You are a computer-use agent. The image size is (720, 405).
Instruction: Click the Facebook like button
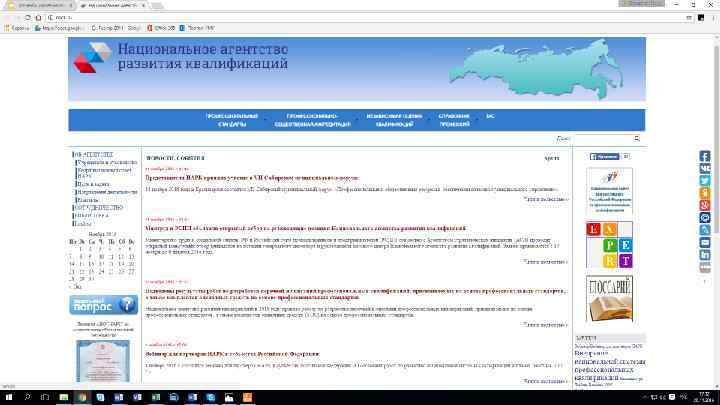point(605,157)
